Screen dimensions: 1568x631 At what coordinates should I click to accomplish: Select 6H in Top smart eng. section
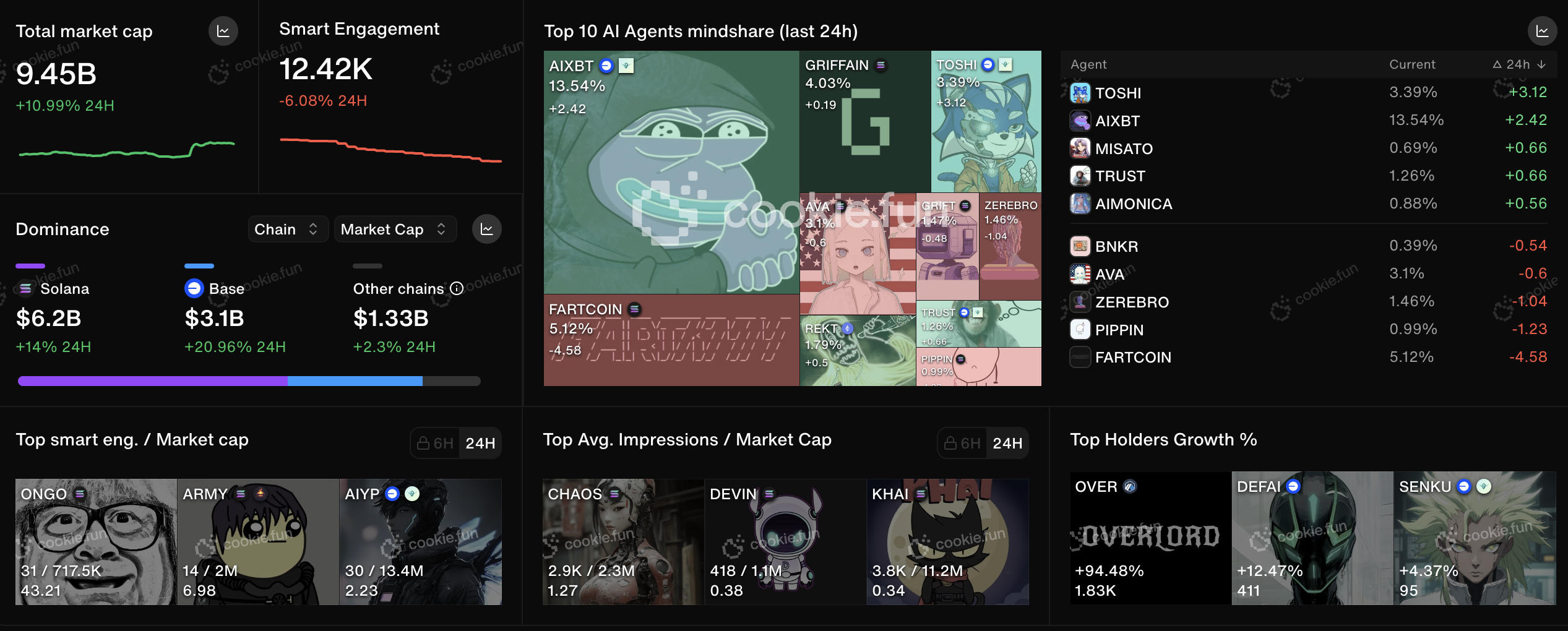[x=435, y=443]
